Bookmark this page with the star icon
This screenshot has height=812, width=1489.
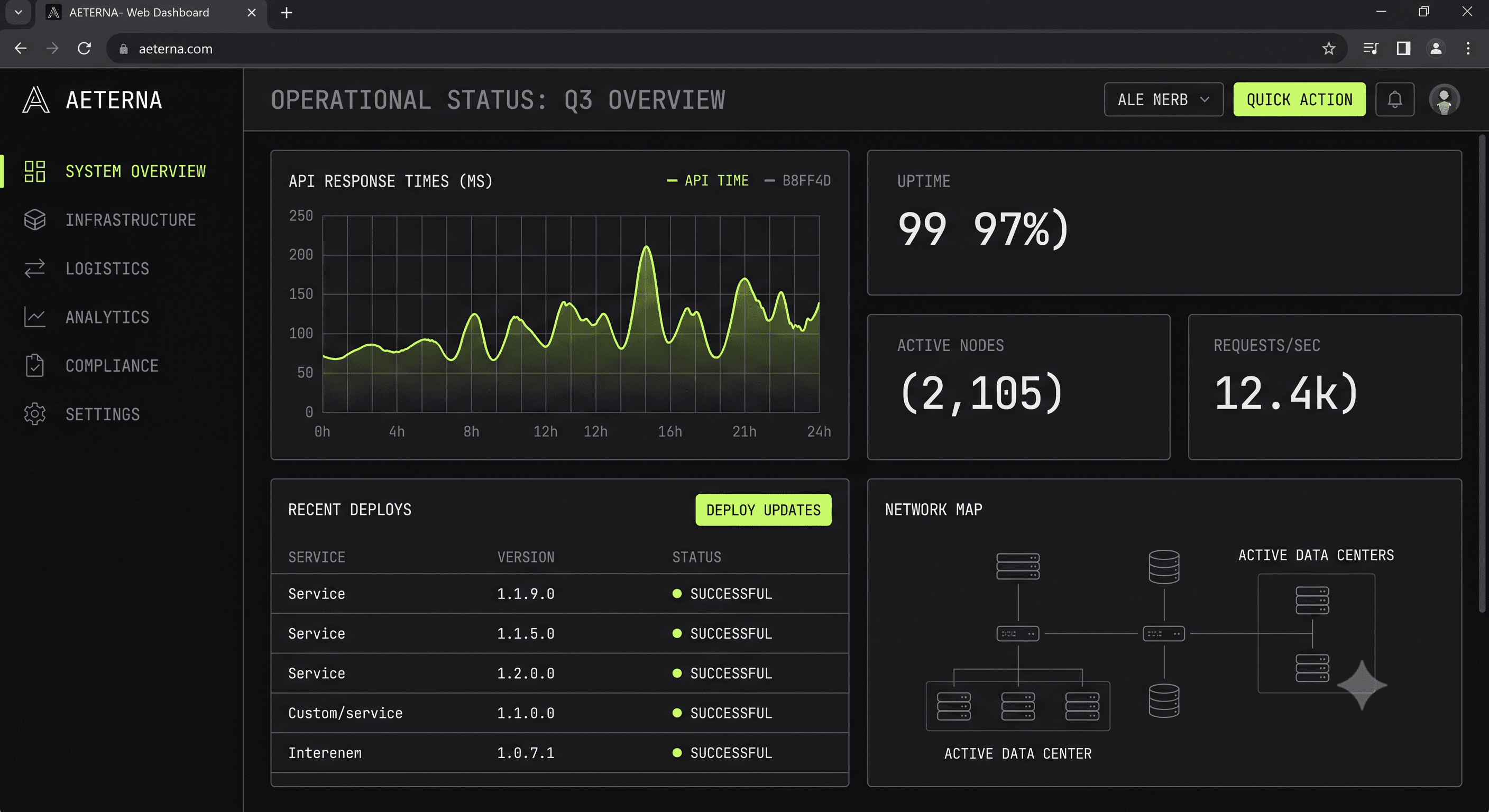point(1328,49)
